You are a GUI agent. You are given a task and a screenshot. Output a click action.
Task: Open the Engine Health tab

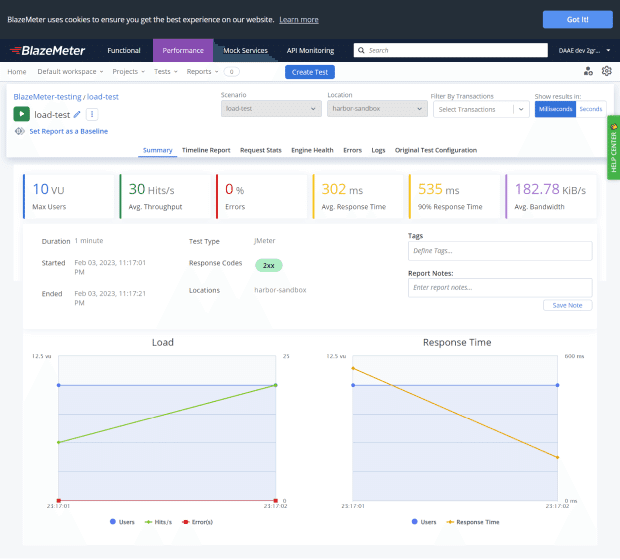pos(312,150)
